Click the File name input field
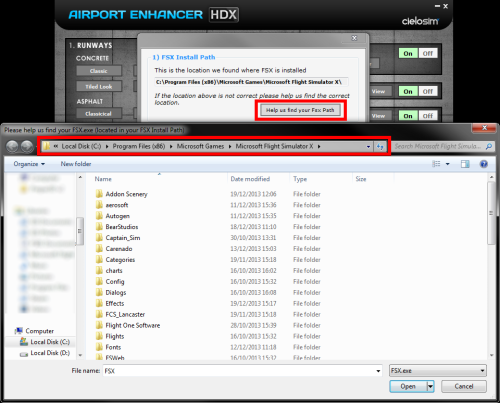This screenshot has width=500, height=403. (x=239, y=371)
